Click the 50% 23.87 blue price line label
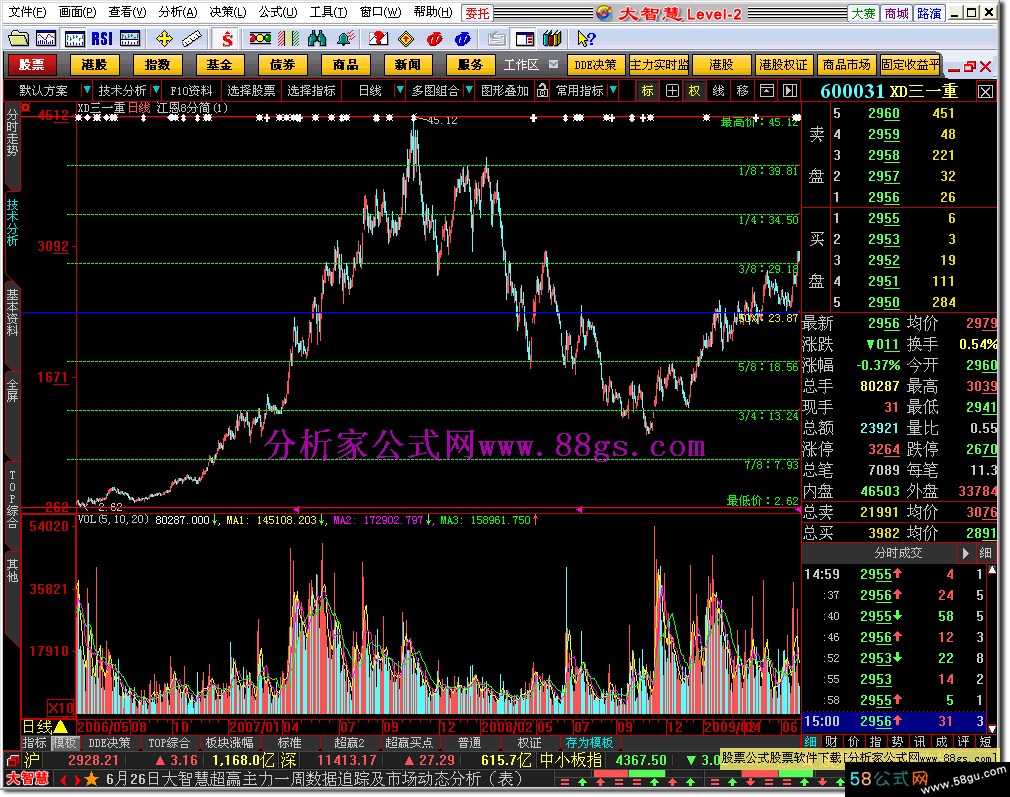Image resolution: width=1010 pixels, height=797 pixels. point(768,318)
